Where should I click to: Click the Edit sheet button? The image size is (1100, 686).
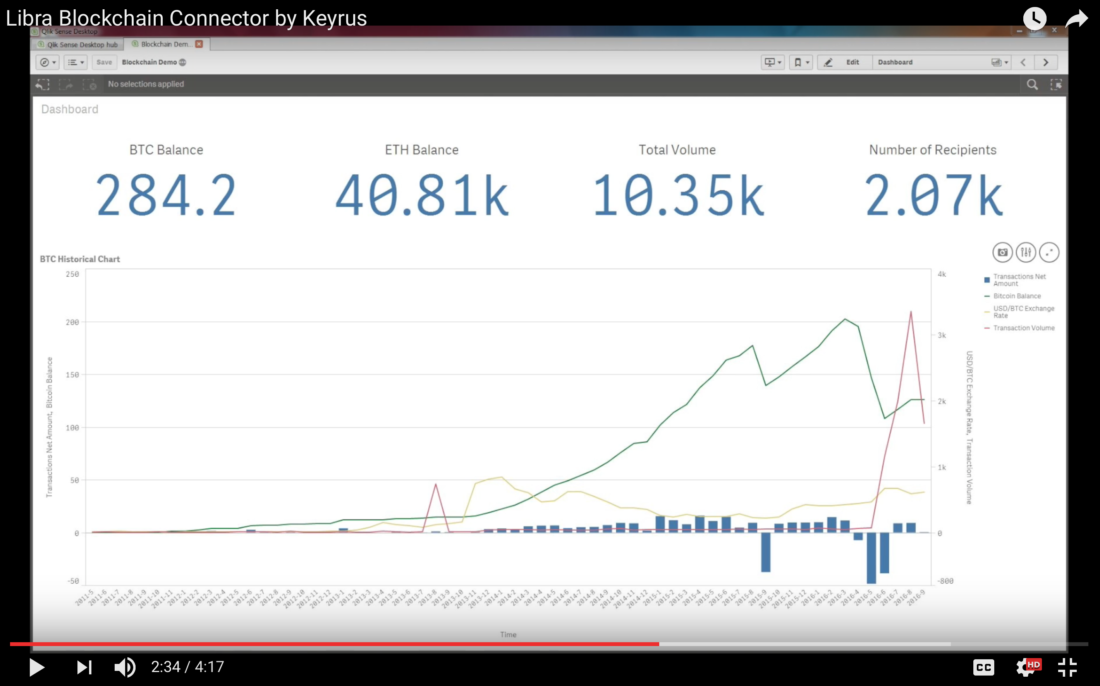[x=843, y=62]
